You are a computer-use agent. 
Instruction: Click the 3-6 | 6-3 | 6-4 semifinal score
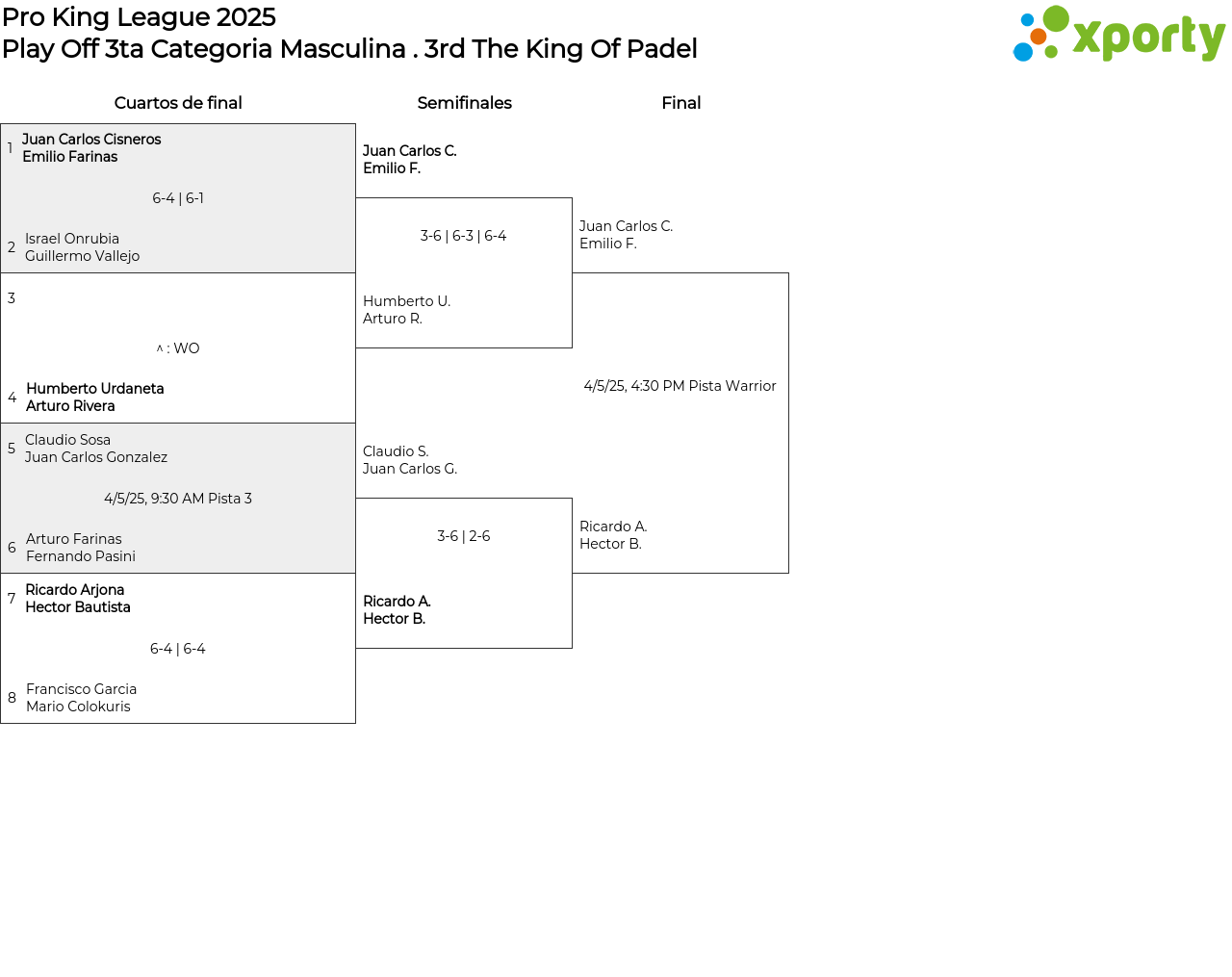[463, 236]
